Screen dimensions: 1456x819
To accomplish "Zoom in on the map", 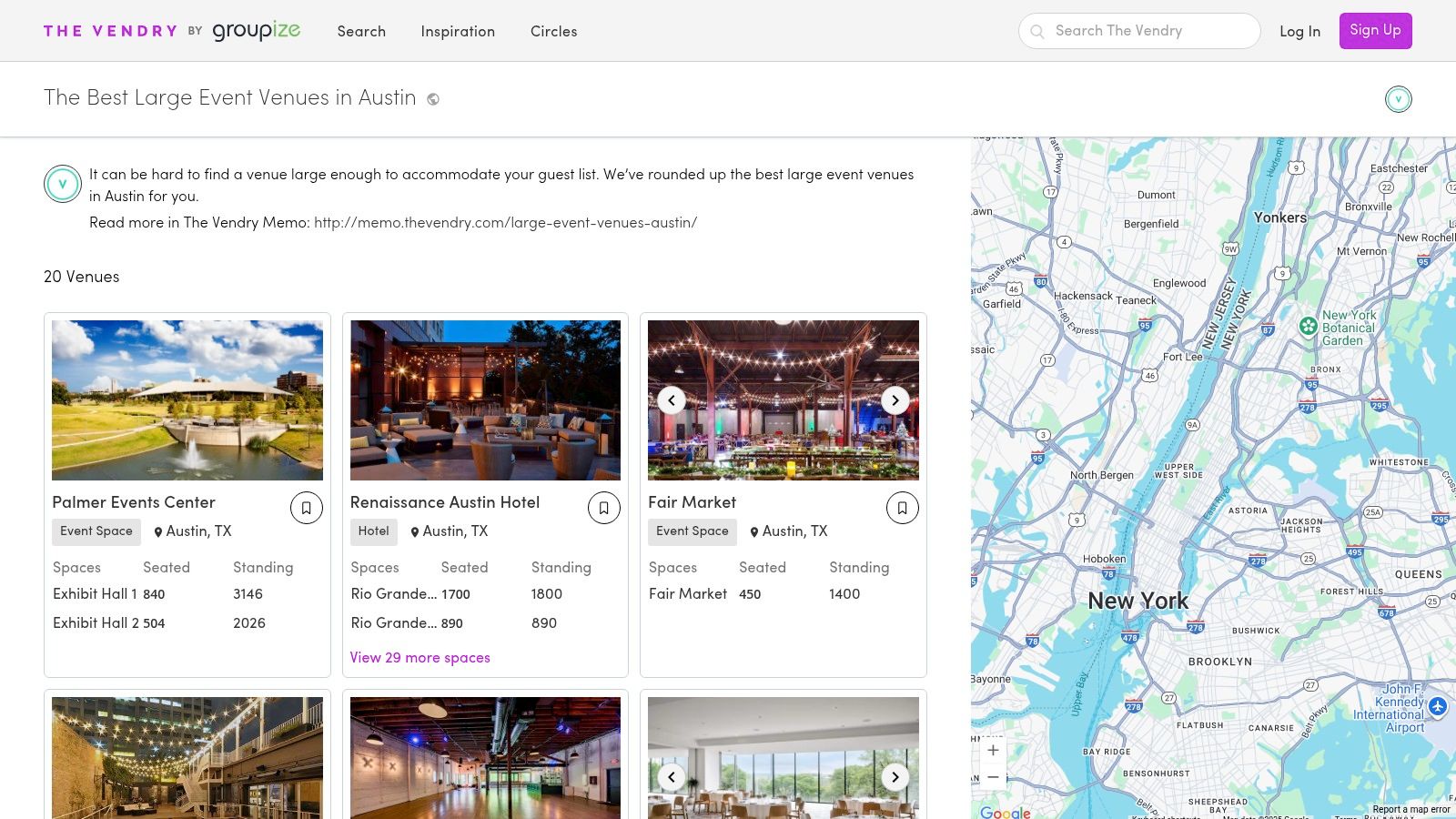I will pos(994,750).
